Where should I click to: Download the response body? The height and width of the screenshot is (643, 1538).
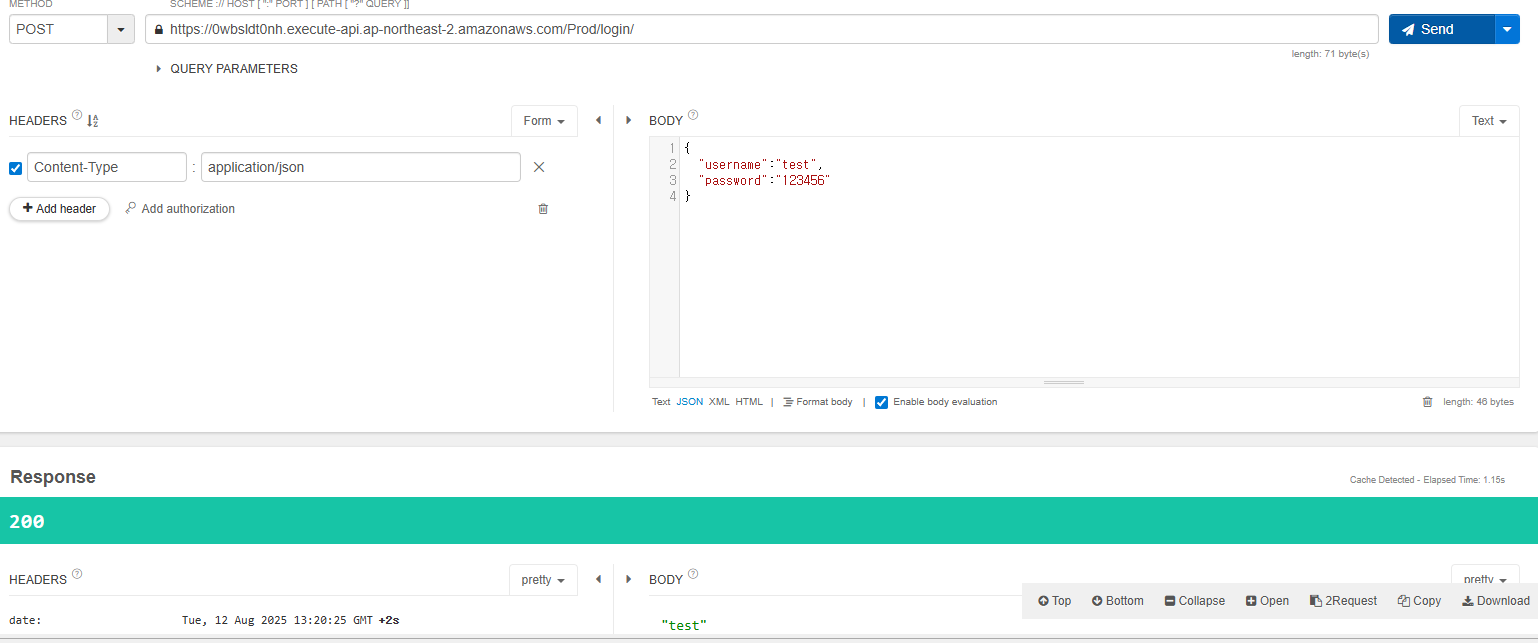click(x=1495, y=601)
